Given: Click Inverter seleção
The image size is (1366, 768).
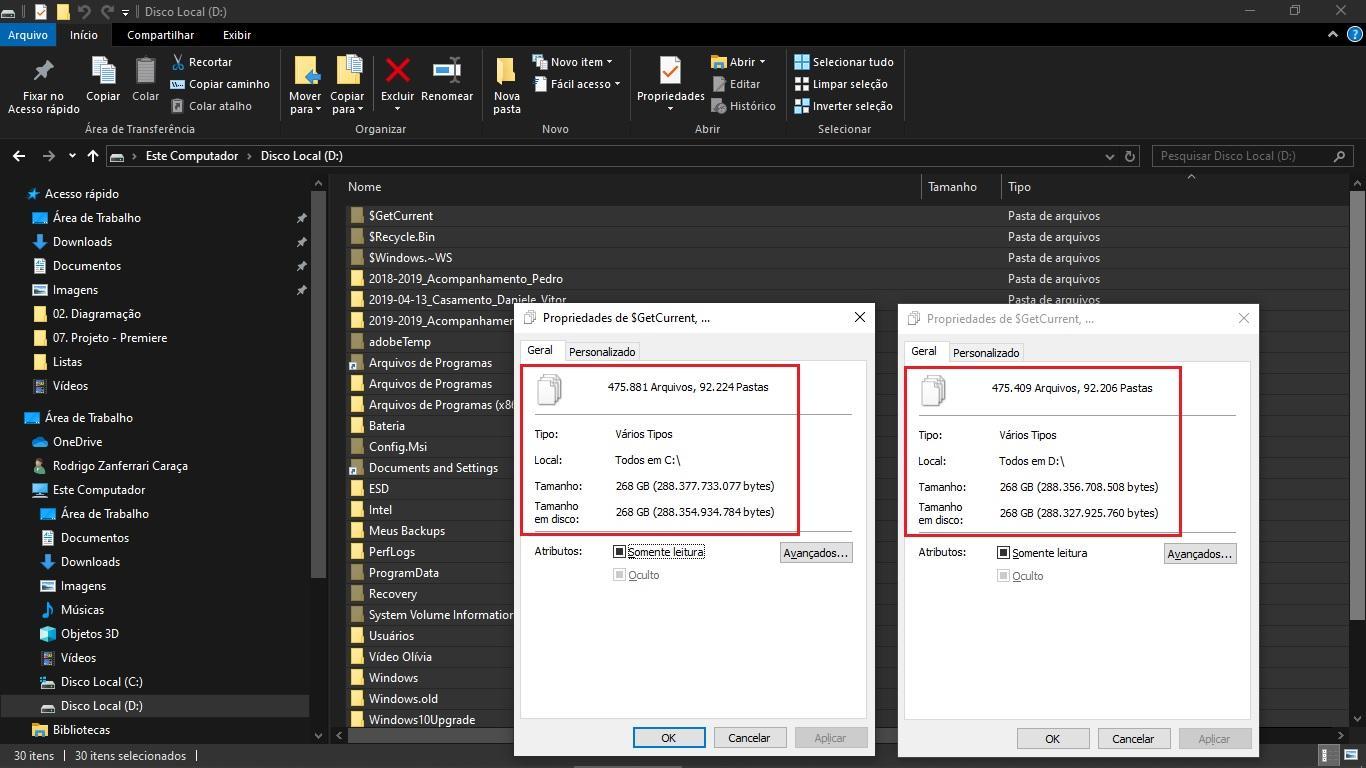Looking at the screenshot, I should (x=844, y=106).
